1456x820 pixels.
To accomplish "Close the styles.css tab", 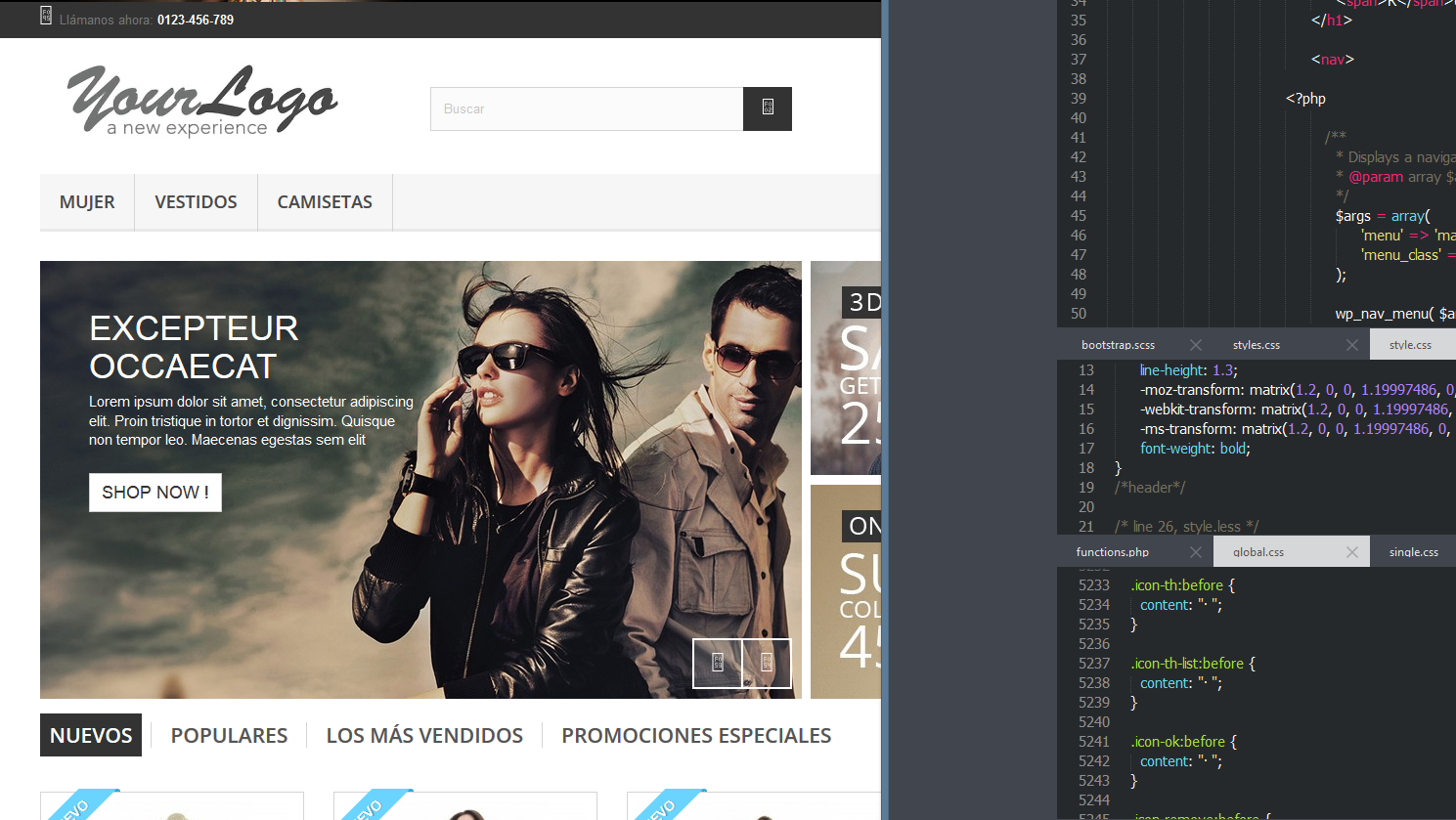I will tap(1352, 345).
